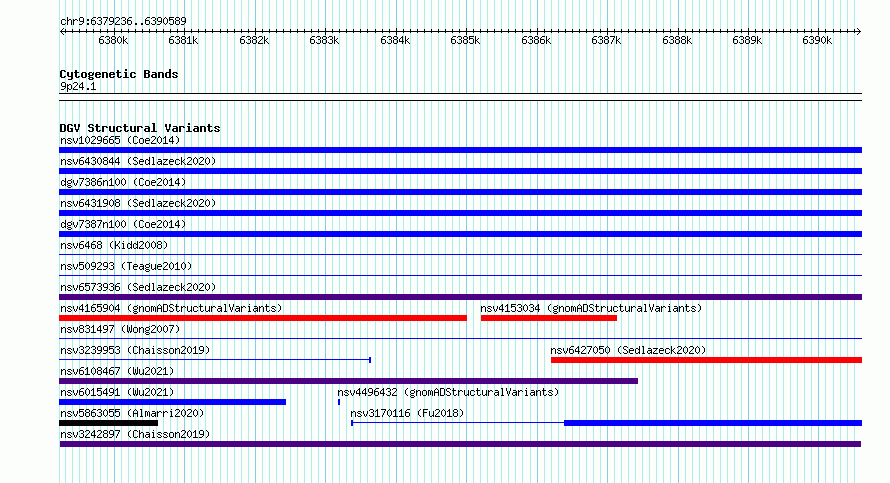Open the nsv3170116 (Fu2018) variant label

(407, 413)
